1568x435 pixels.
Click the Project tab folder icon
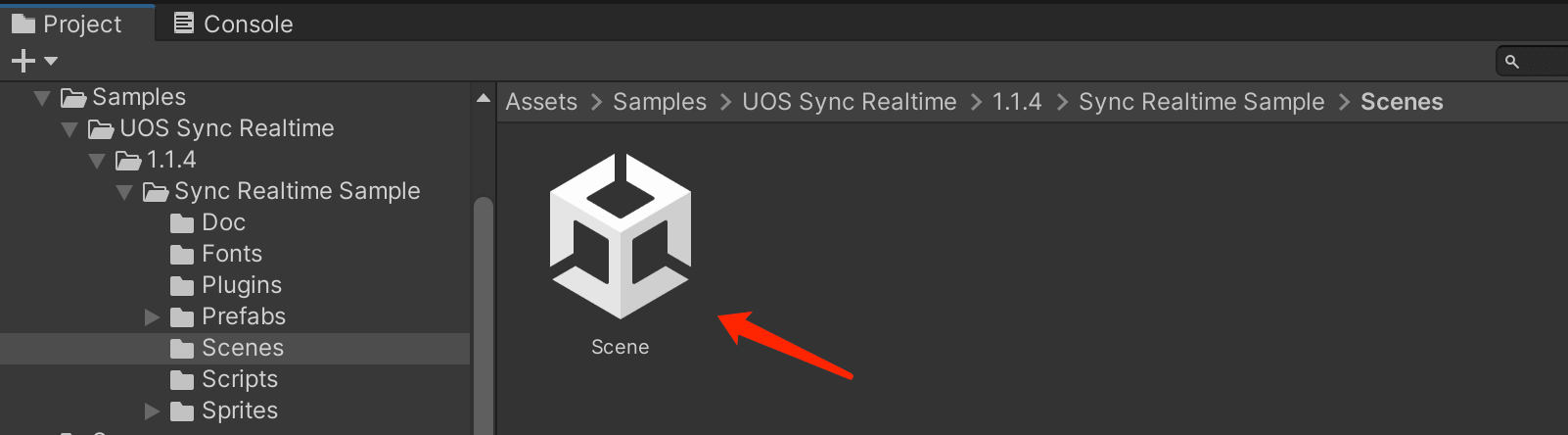coord(23,24)
